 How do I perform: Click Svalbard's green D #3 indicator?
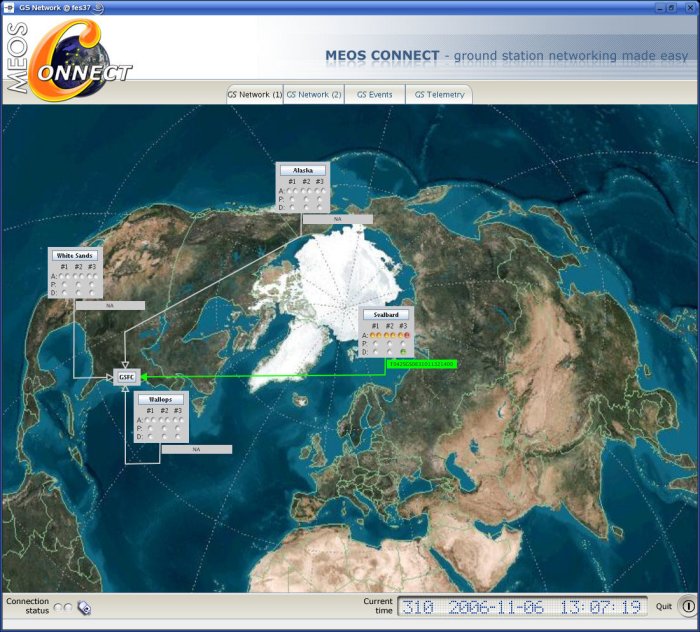point(403,352)
